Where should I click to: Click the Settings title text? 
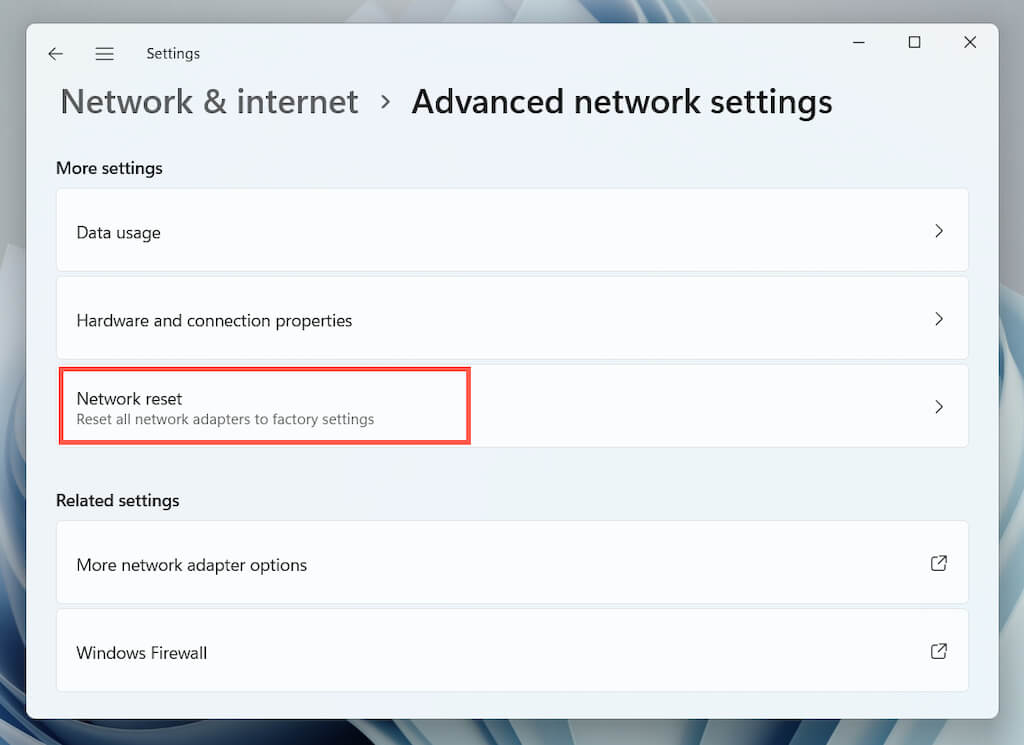click(x=173, y=54)
